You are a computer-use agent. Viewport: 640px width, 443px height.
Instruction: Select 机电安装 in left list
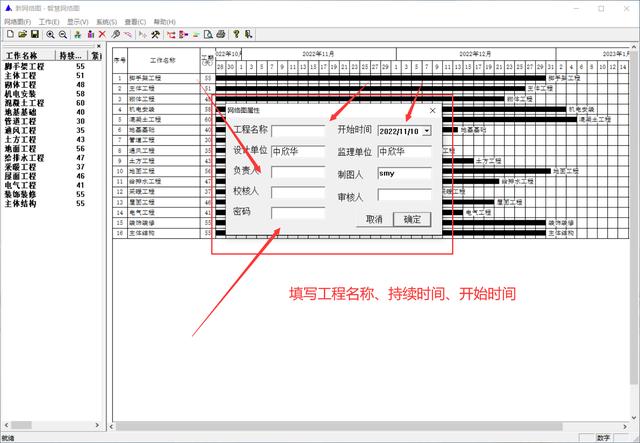[20, 93]
